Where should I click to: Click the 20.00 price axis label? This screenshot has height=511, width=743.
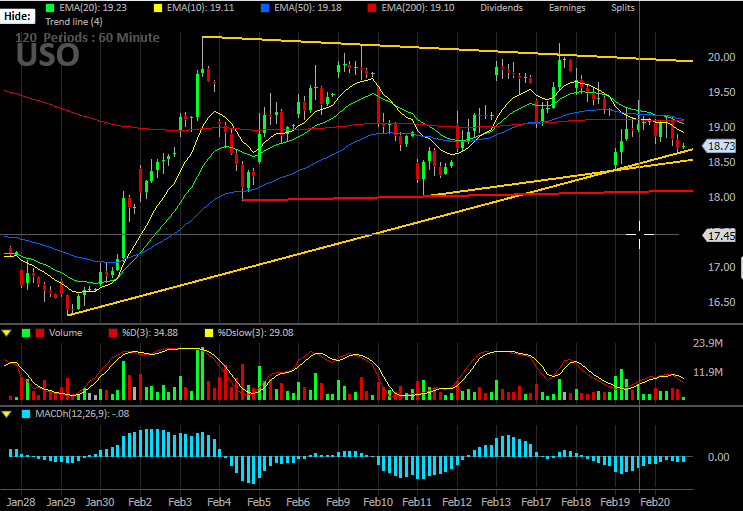(722, 57)
